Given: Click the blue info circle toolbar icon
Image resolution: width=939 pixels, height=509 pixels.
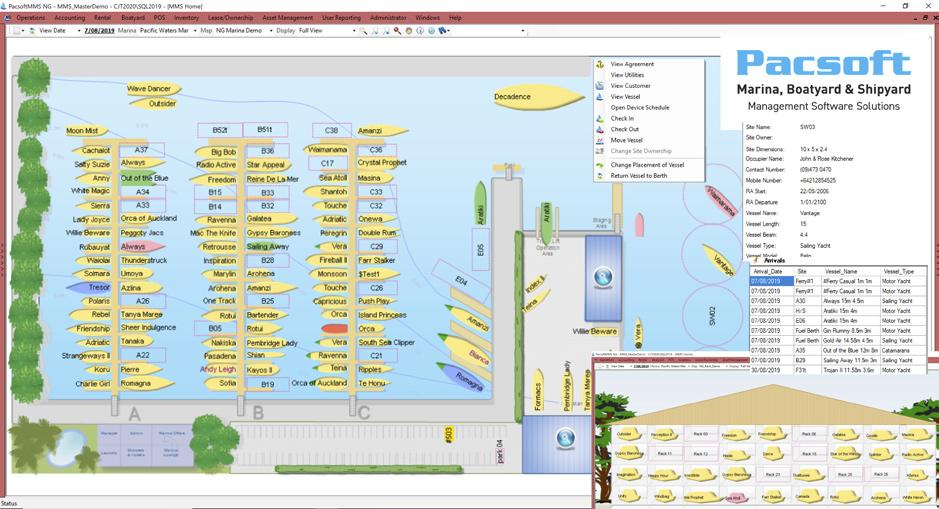Looking at the screenshot, I should click(420, 31).
